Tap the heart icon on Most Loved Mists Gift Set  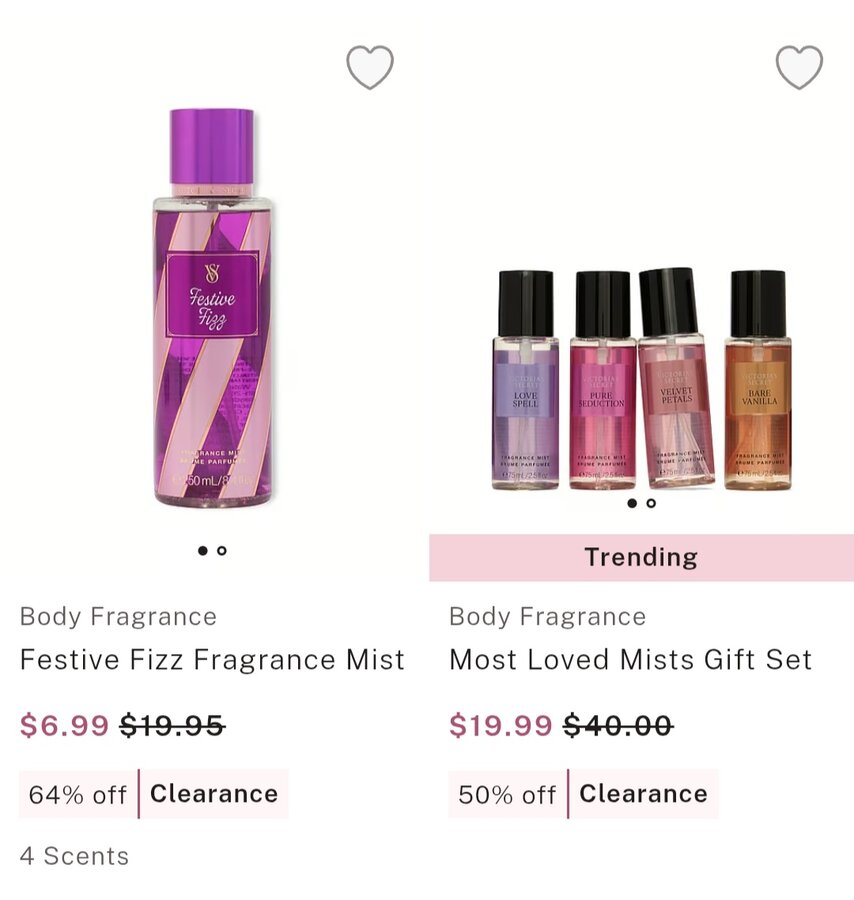(799, 67)
